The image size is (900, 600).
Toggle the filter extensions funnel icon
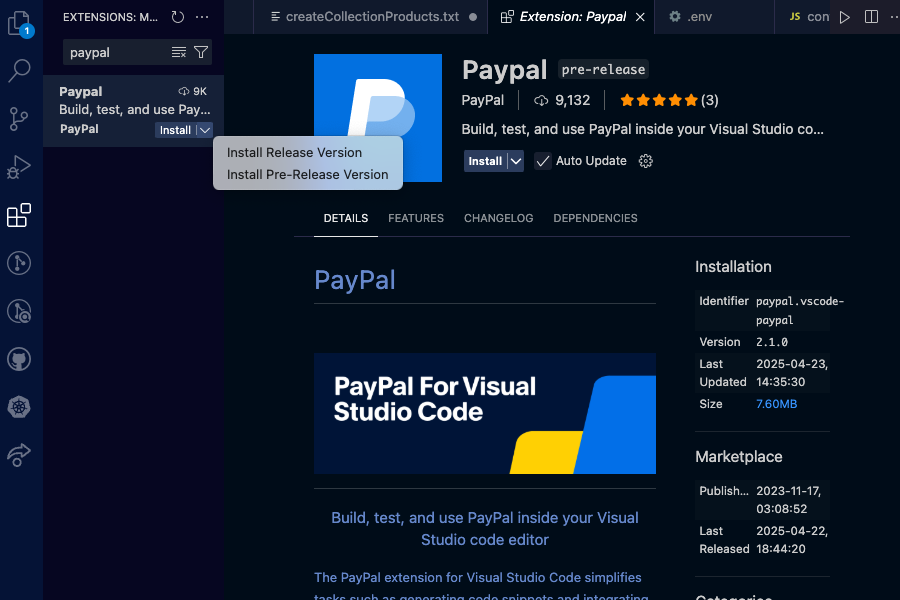coord(203,52)
